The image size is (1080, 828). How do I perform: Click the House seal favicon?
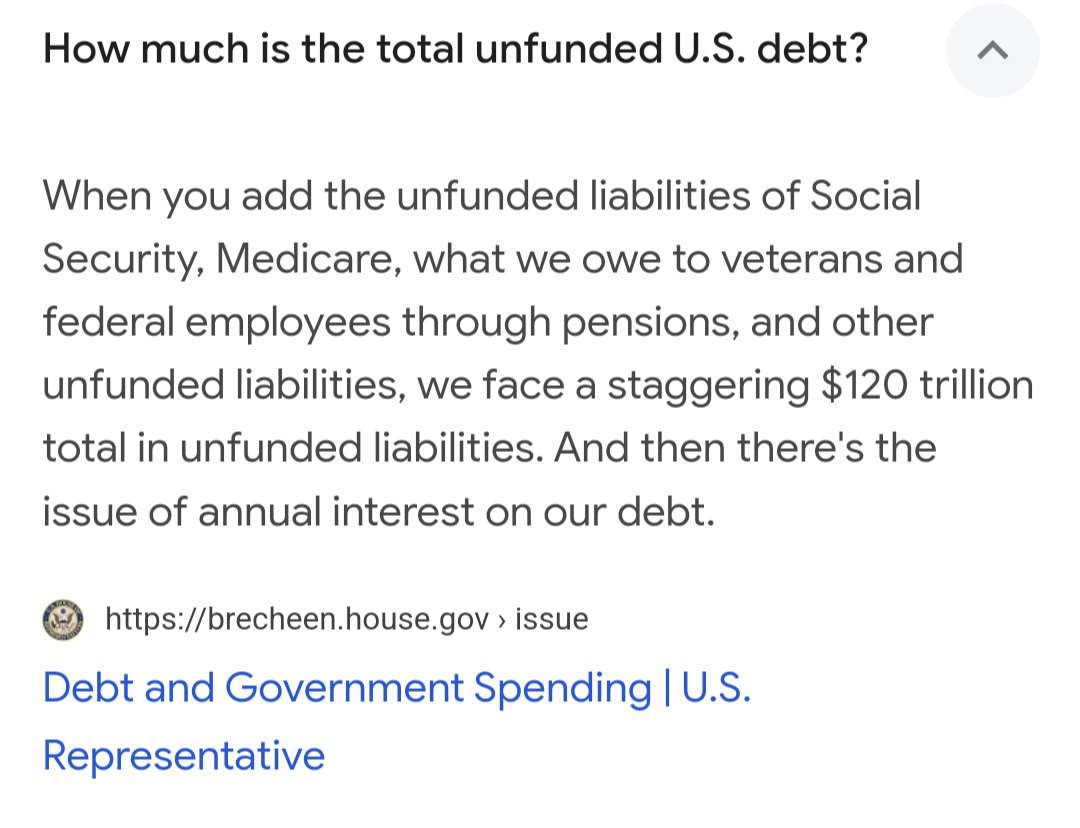point(63,620)
